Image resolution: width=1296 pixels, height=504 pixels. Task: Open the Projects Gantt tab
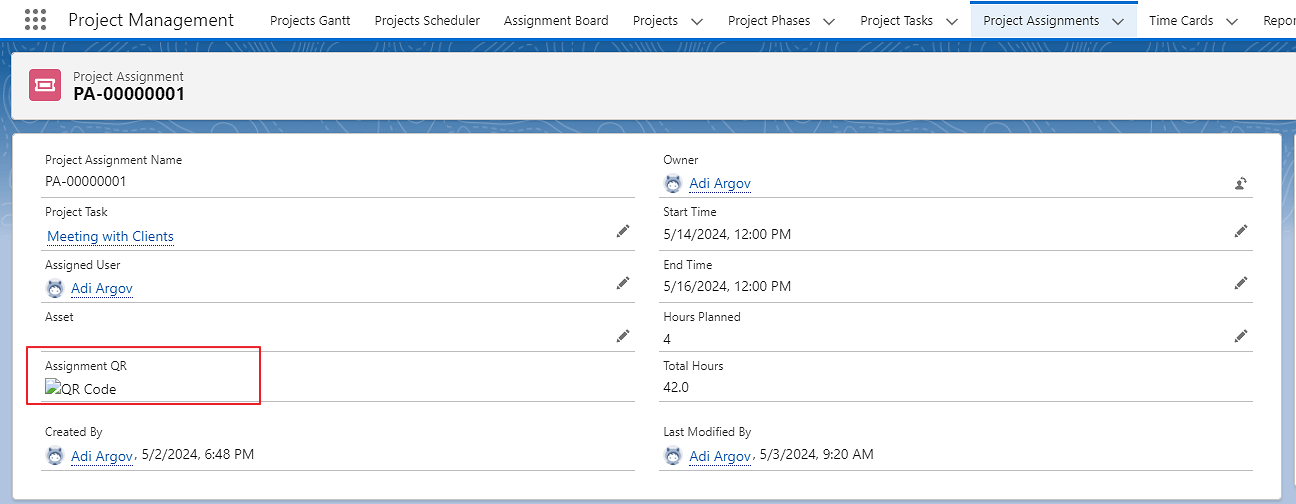[310, 21]
